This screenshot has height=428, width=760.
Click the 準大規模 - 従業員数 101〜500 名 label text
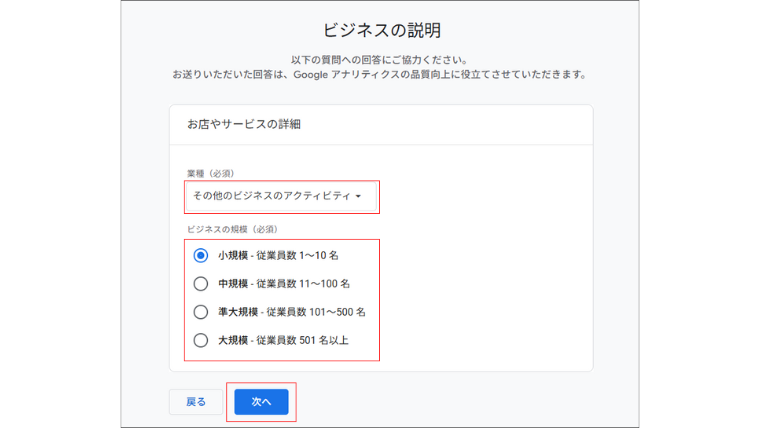point(292,312)
